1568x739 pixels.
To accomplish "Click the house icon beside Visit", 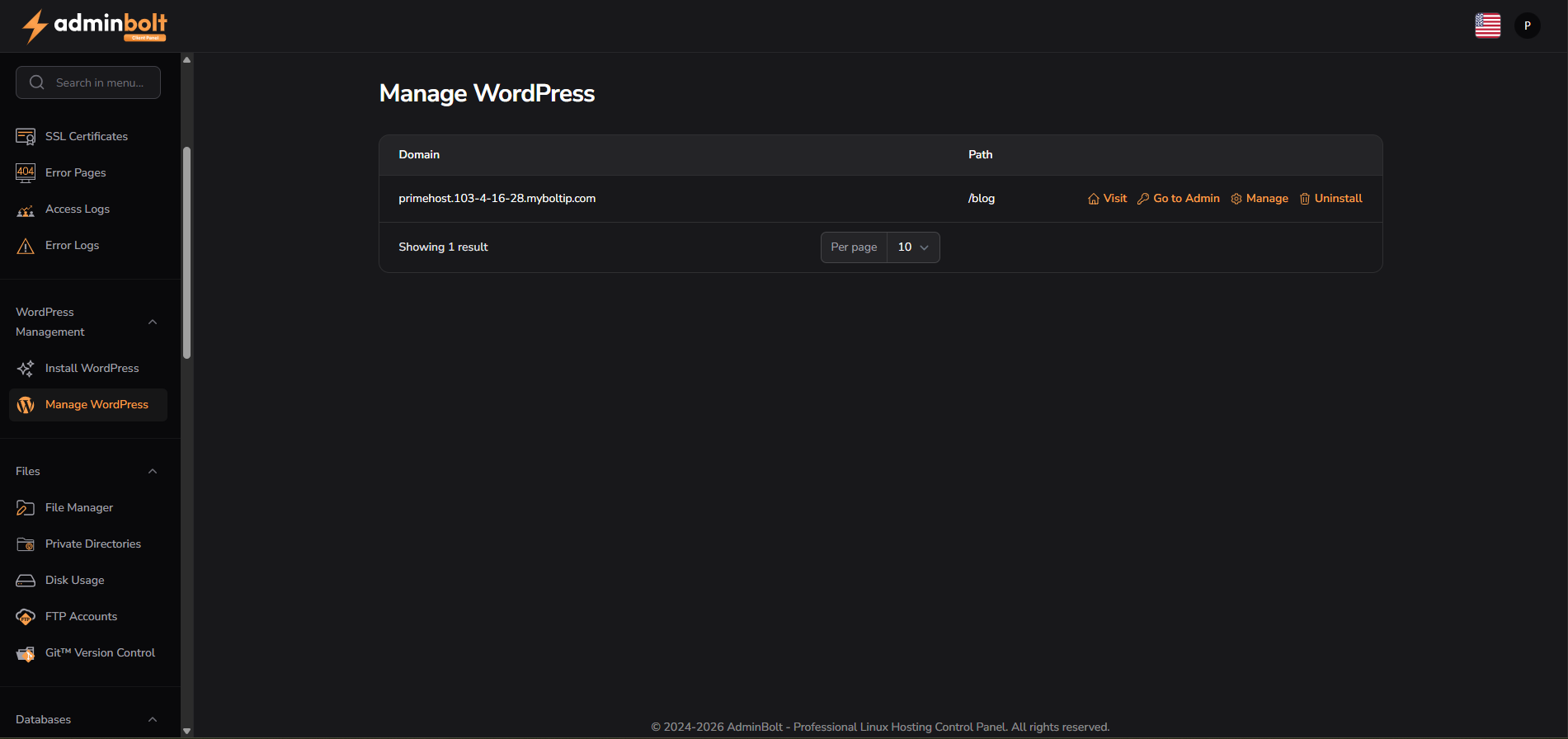I will click(1094, 199).
